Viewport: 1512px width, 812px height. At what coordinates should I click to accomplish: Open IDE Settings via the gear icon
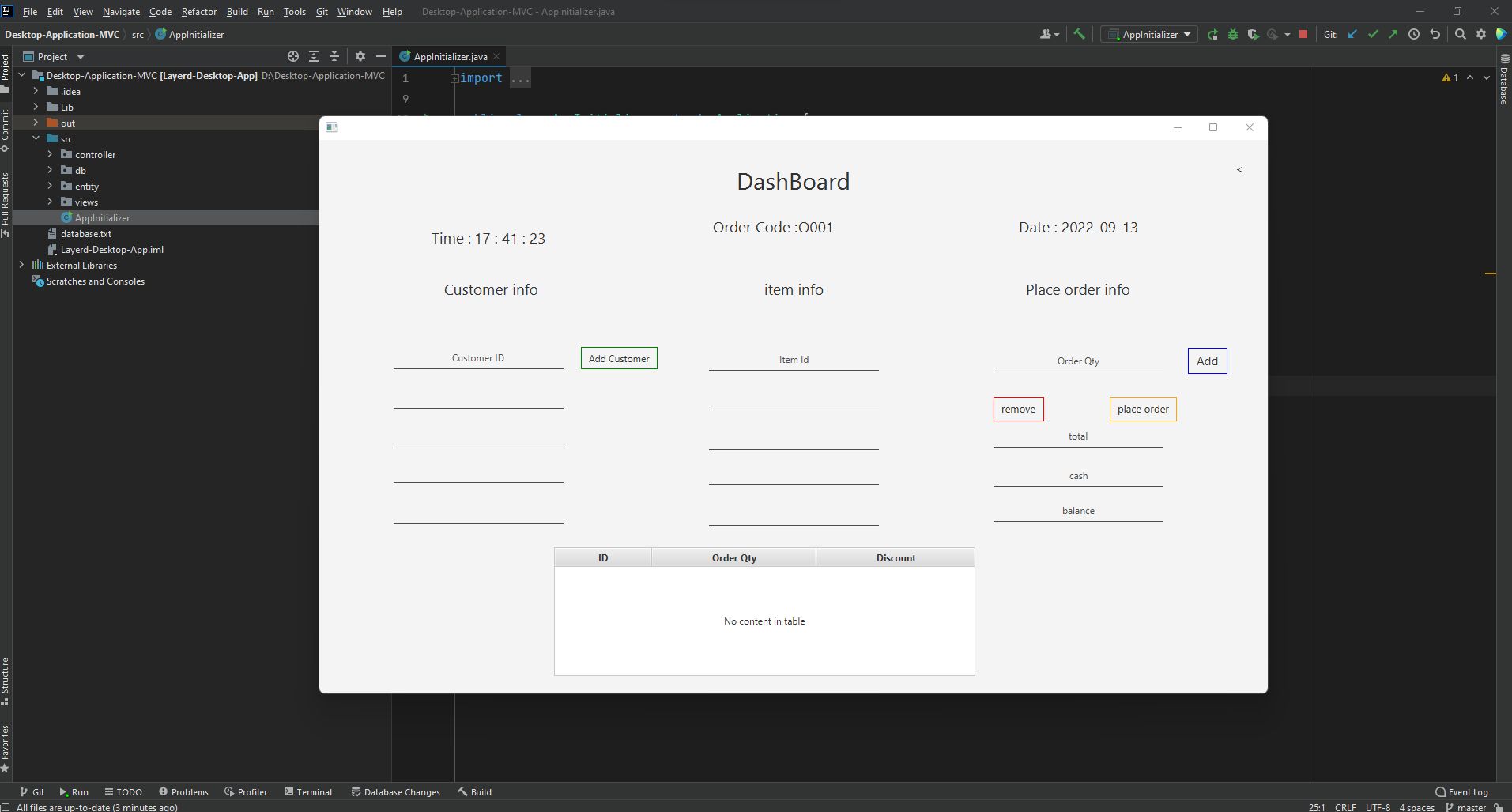click(x=1481, y=34)
